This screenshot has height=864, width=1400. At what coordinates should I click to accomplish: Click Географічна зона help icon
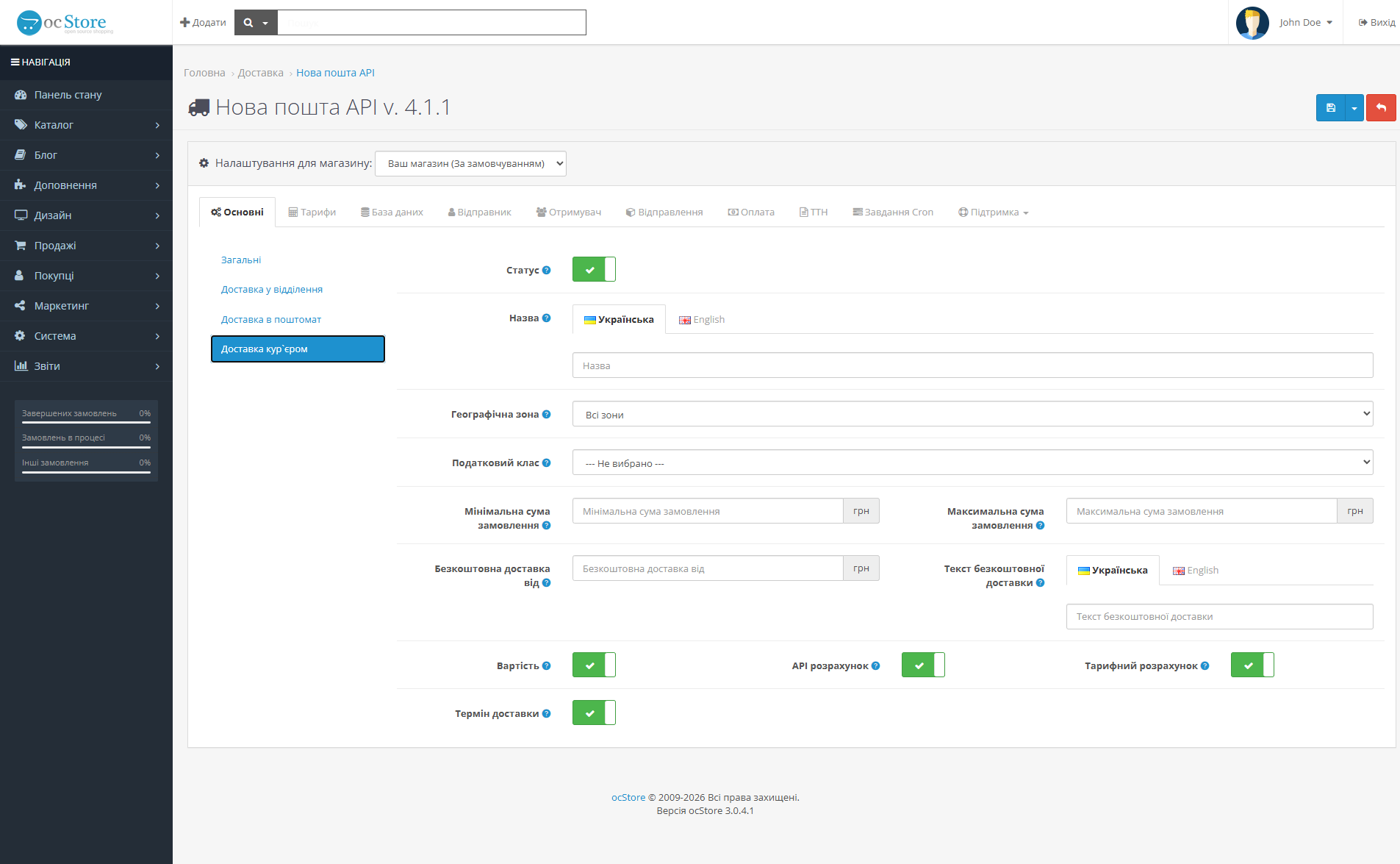point(546,414)
